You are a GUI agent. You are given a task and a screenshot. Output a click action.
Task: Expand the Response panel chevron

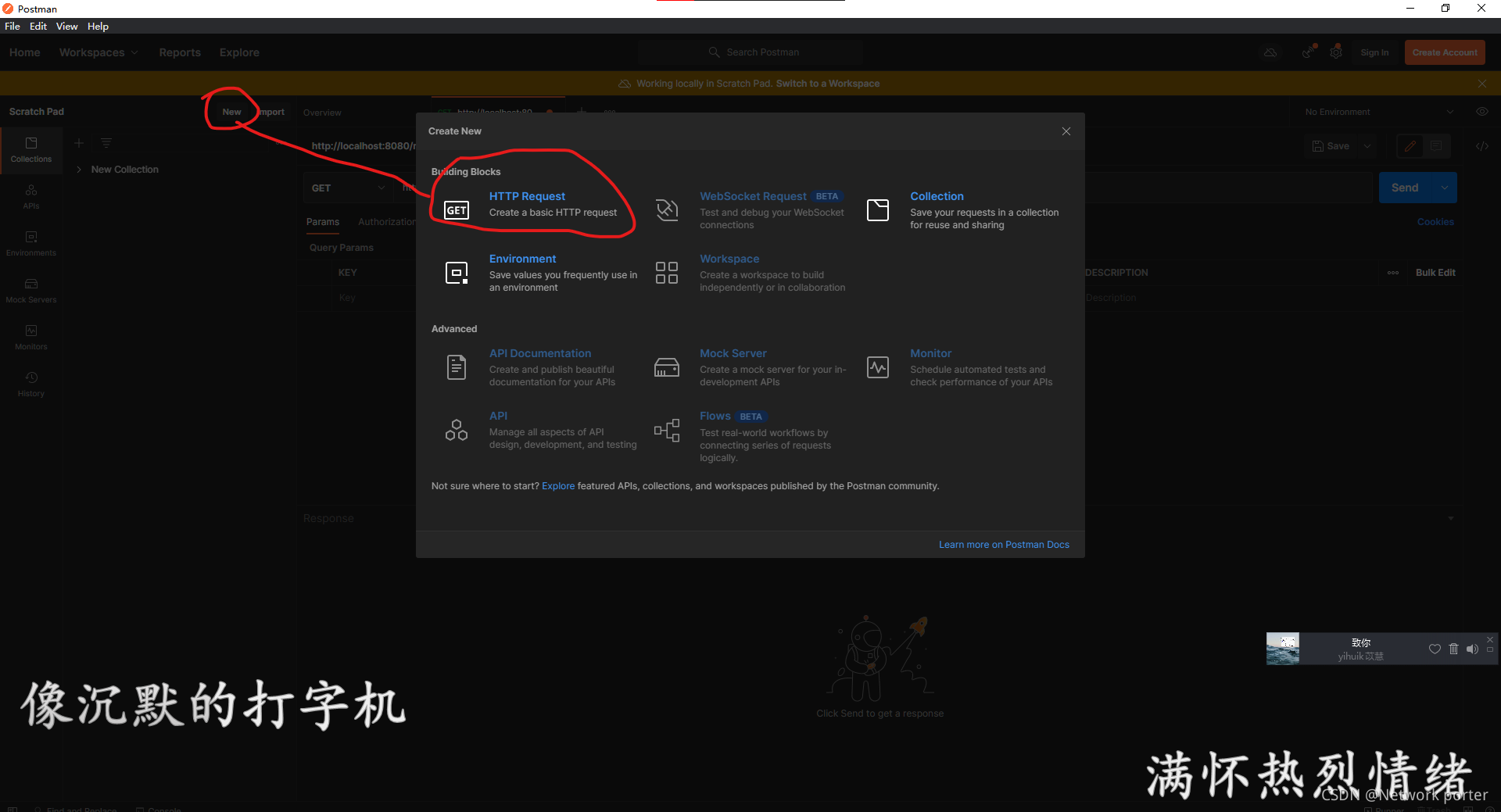pos(1451,518)
